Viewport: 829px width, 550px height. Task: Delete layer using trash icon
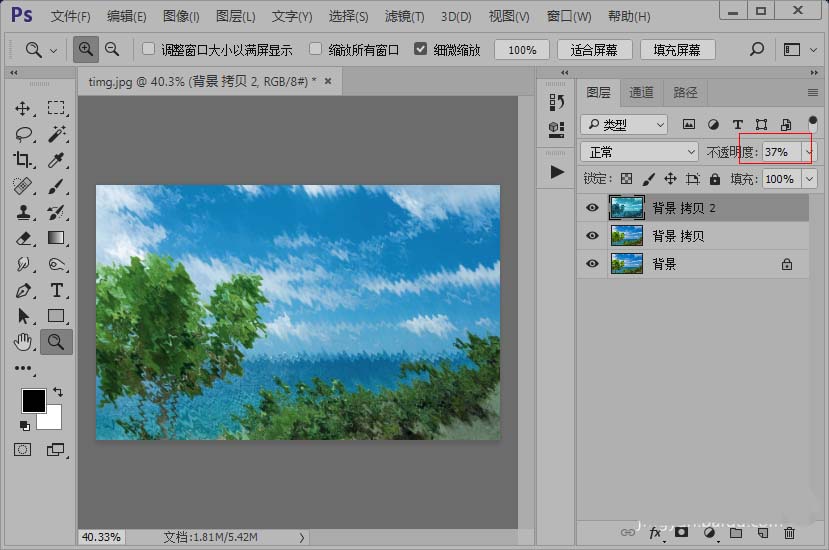tap(790, 533)
